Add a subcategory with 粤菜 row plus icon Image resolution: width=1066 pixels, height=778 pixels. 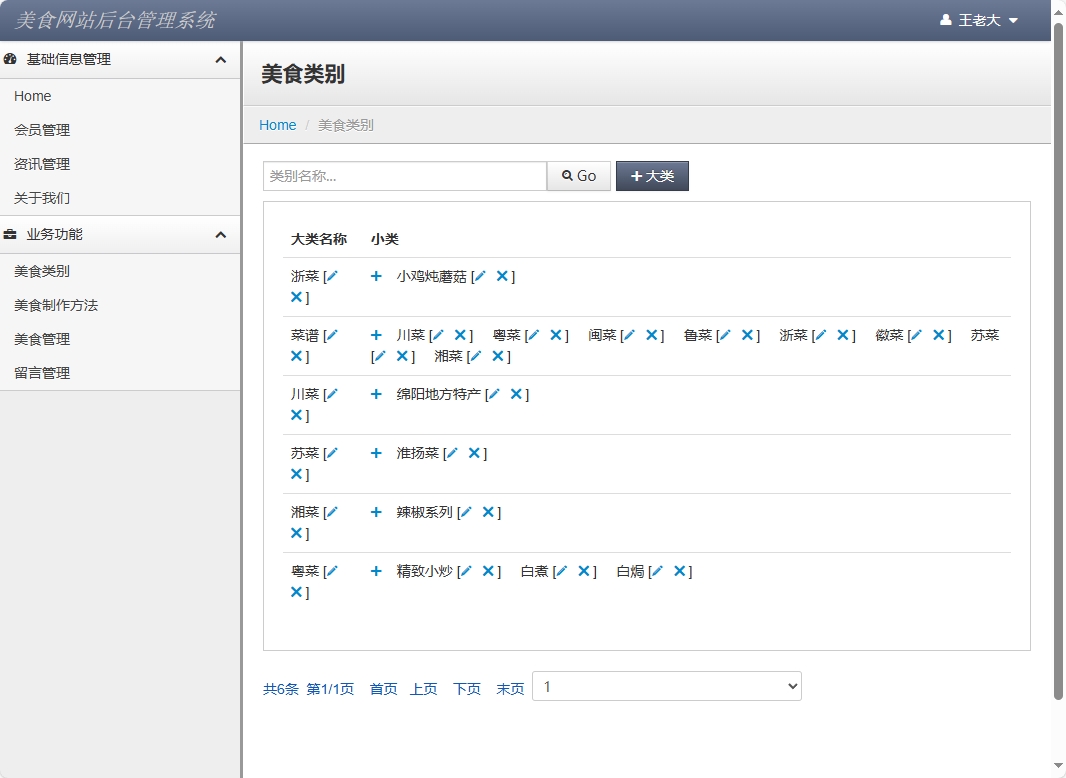(x=376, y=571)
